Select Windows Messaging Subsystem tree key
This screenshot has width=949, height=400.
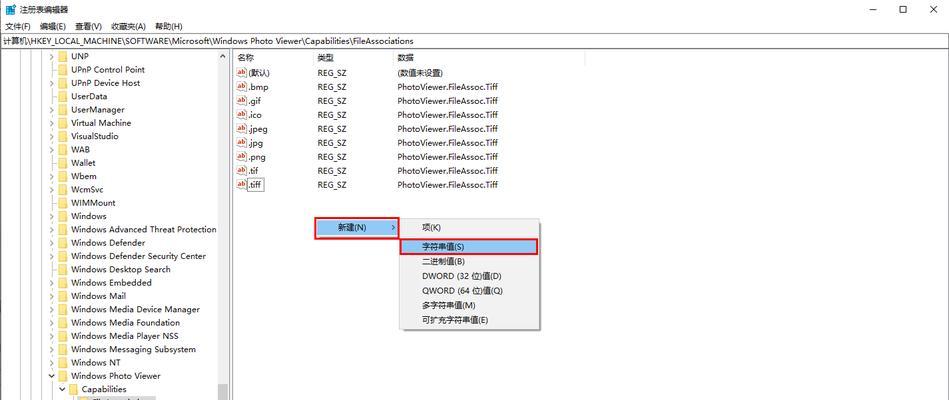pos(133,349)
